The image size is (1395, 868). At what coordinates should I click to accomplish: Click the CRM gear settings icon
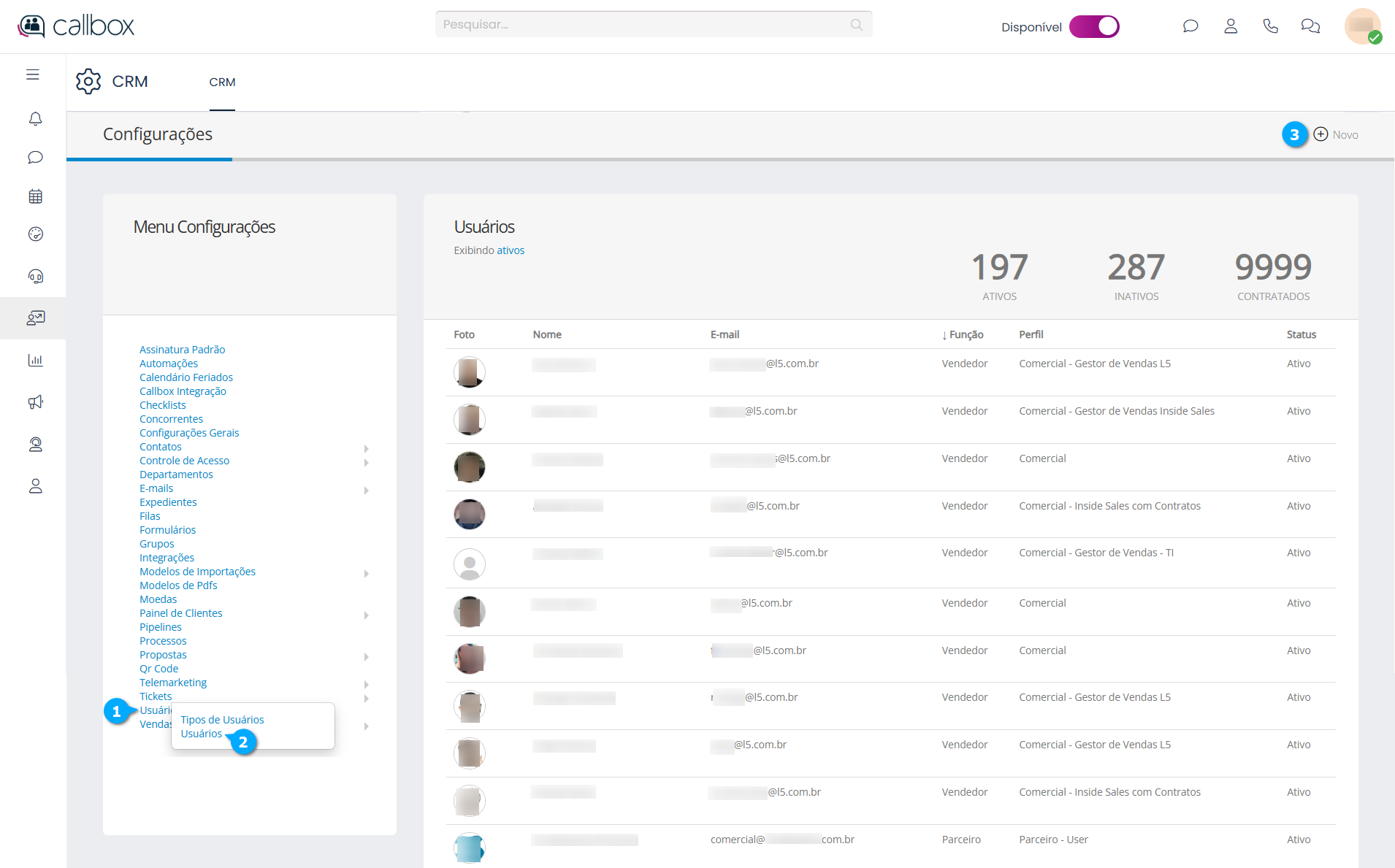(88, 82)
